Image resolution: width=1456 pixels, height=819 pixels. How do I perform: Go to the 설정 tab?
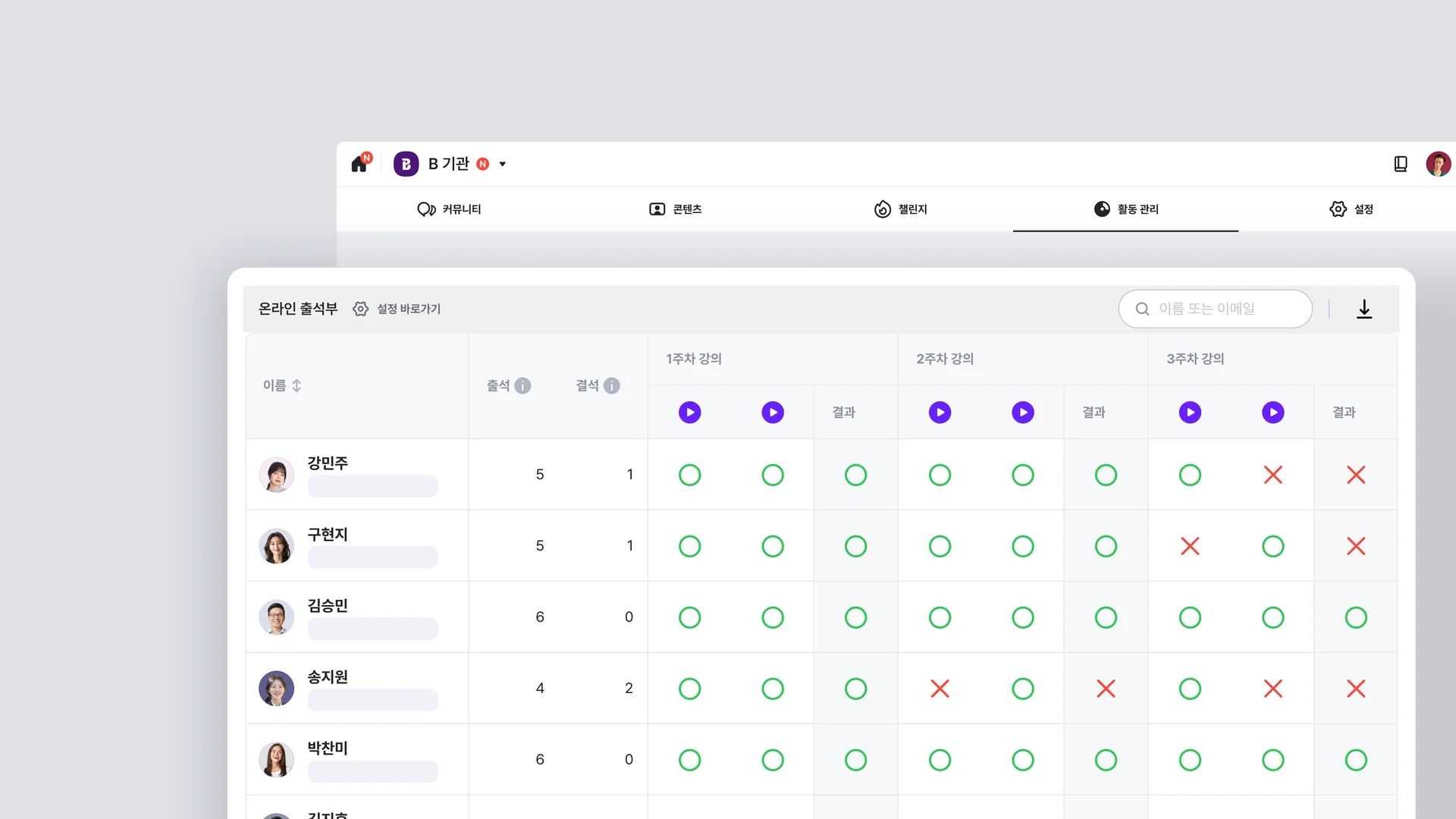pos(1351,209)
